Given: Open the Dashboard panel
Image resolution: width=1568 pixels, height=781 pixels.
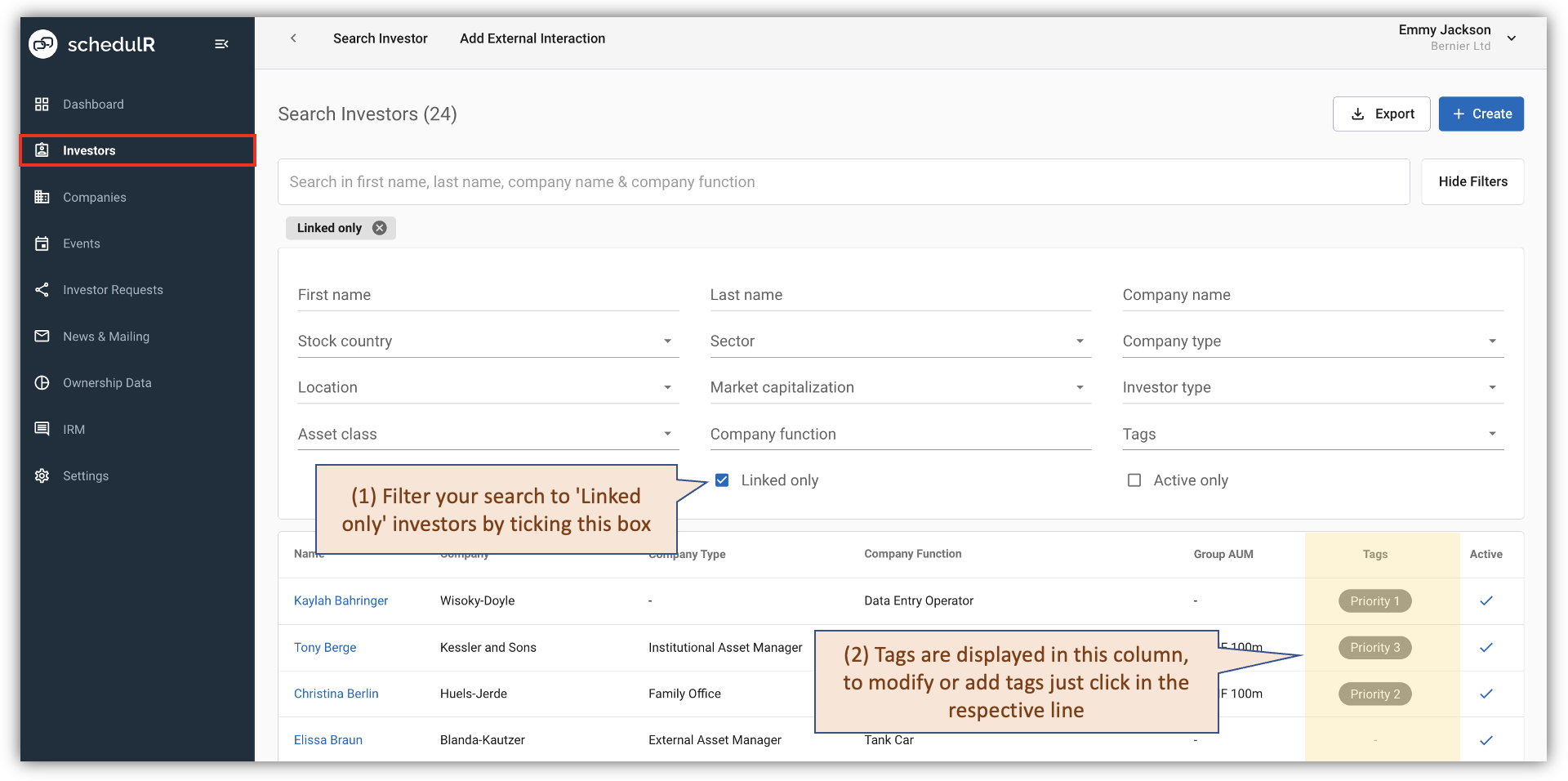Looking at the screenshot, I should tap(93, 104).
